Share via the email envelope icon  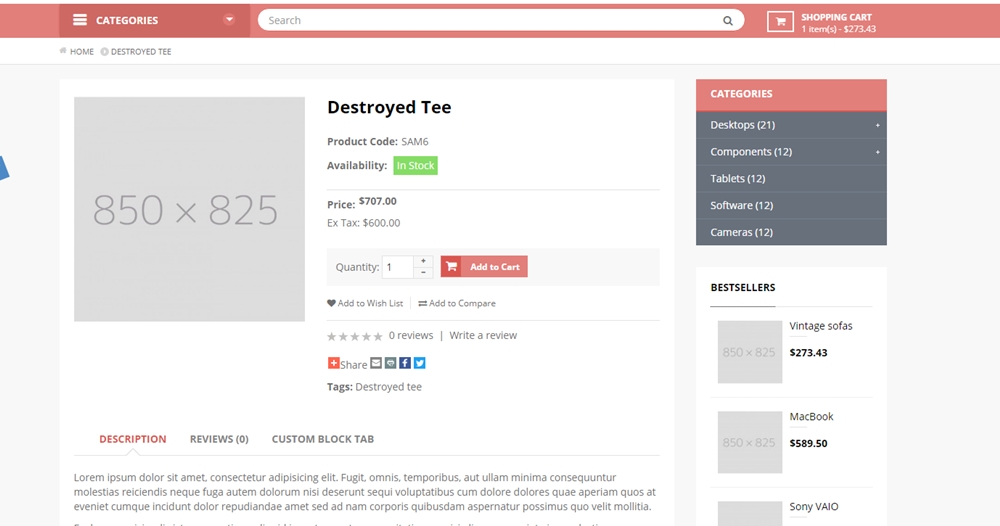click(x=376, y=363)
